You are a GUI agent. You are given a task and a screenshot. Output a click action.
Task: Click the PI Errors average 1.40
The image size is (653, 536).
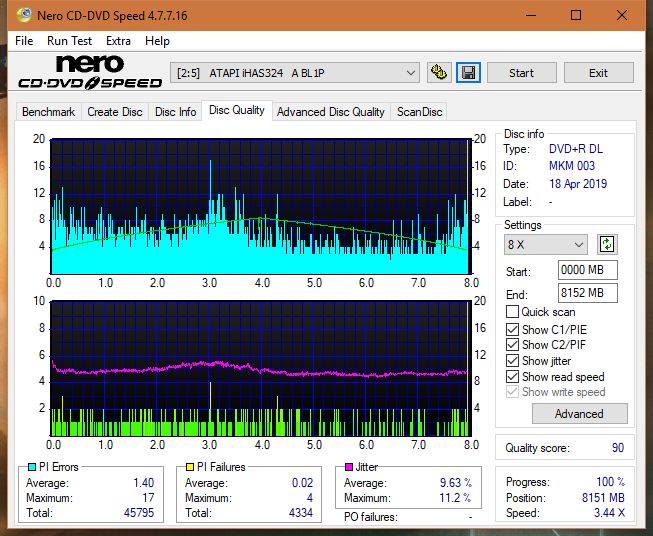(144, 483)
